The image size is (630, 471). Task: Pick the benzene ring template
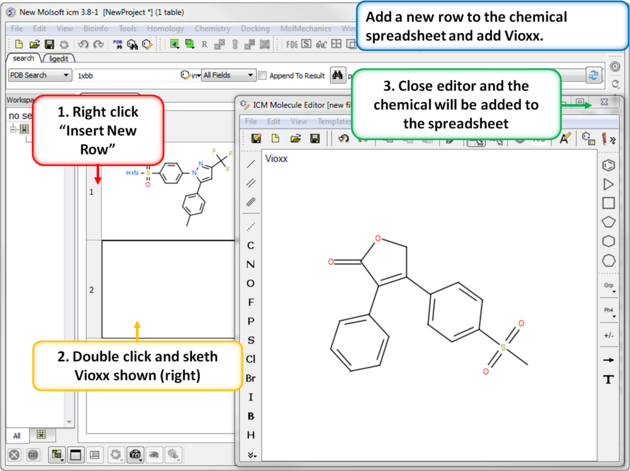608,166
